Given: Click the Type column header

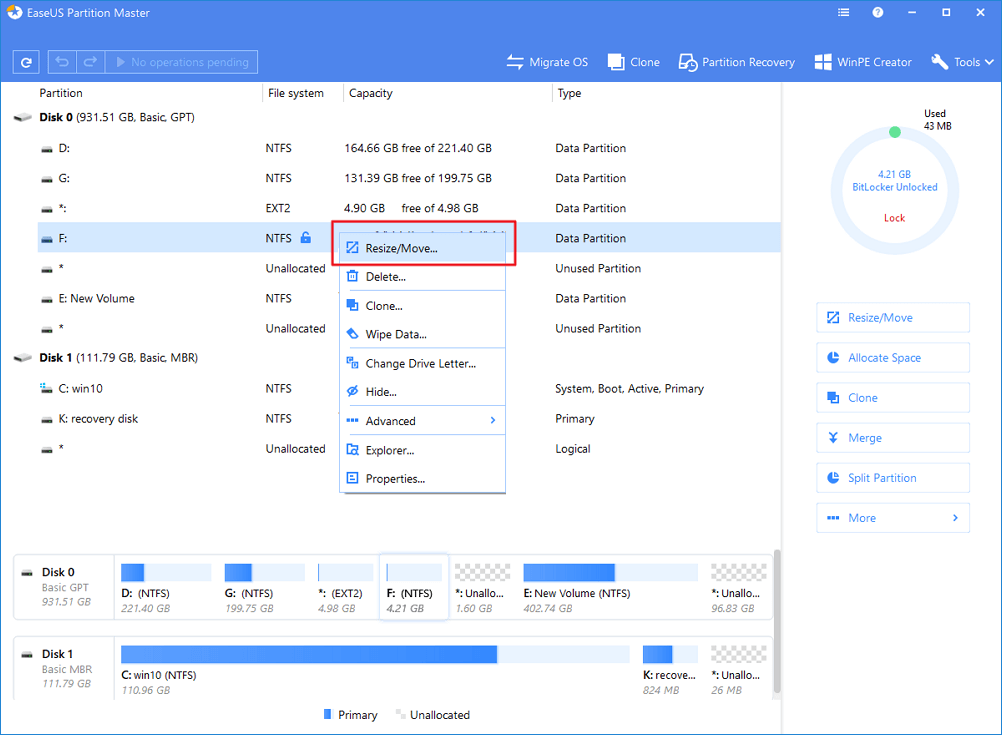Looking at the screenshot, I should (x=569, y=93).
